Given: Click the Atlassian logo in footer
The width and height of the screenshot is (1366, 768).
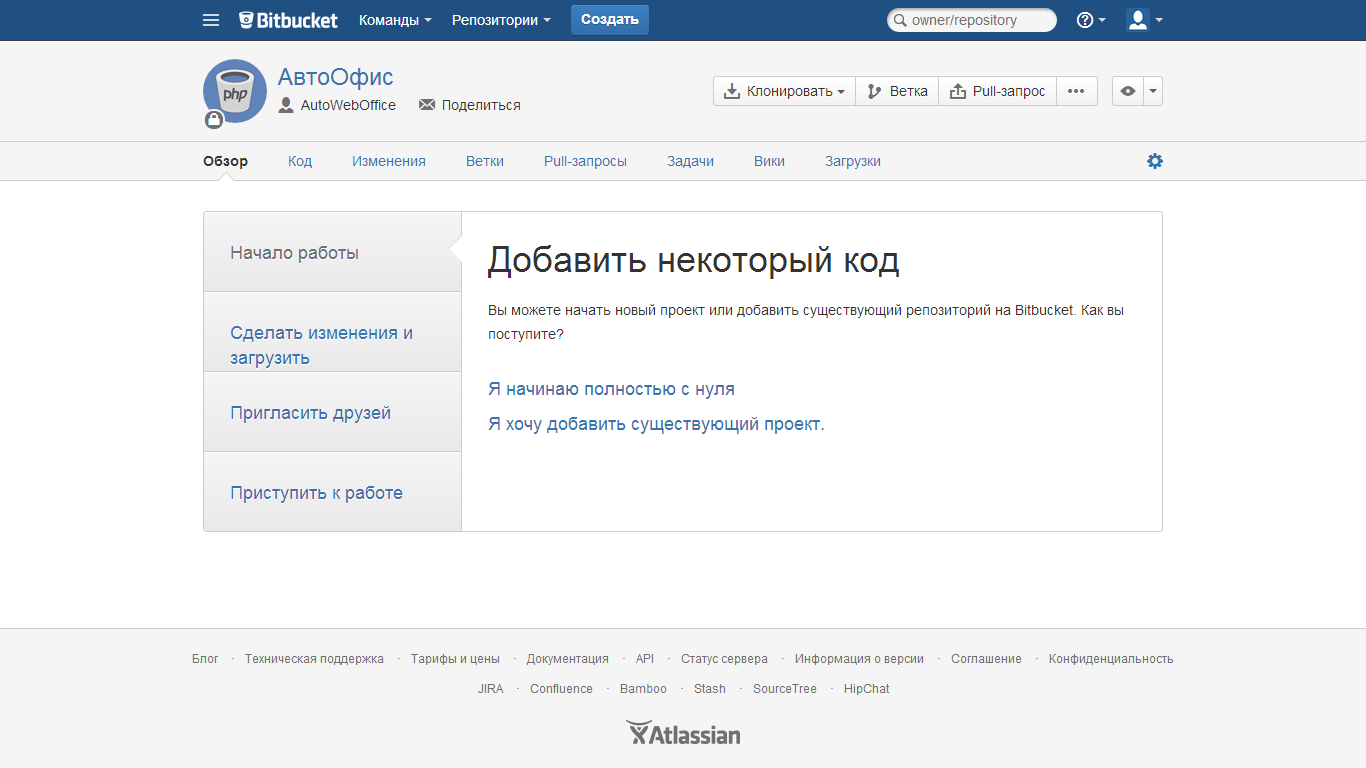Looking at the screenshot, I should (x=683, y=734).
